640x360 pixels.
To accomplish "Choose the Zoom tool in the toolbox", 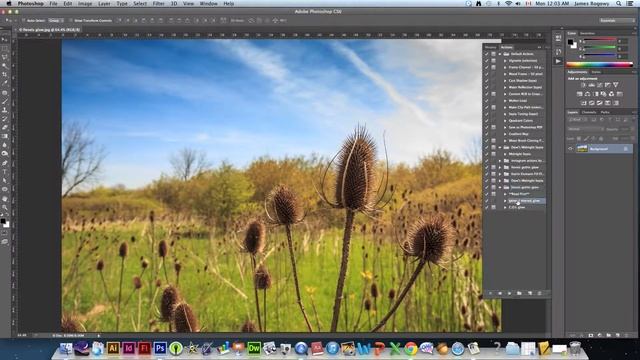I will click(4, 207).
